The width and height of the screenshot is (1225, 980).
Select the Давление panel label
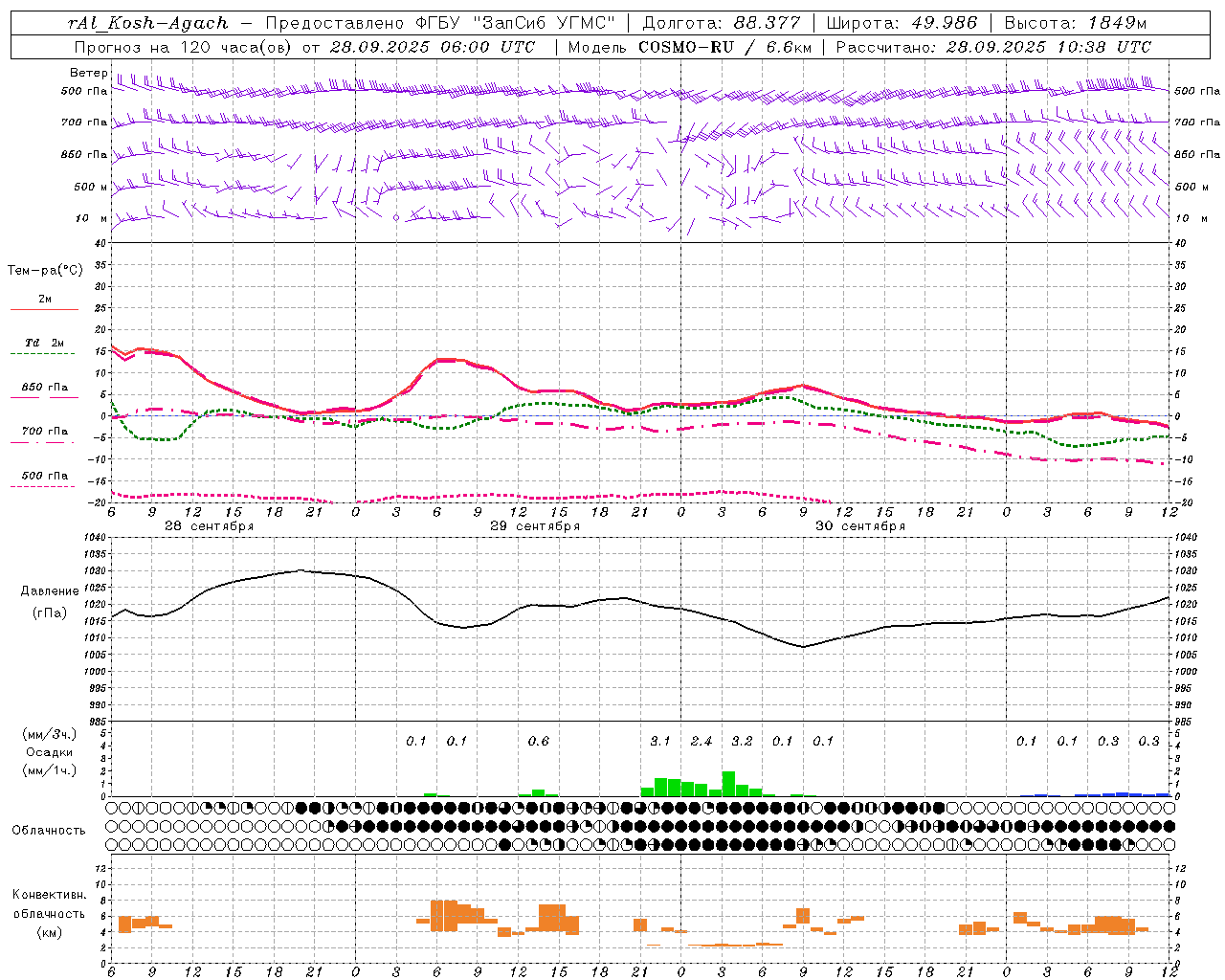[x=50, y=591]
